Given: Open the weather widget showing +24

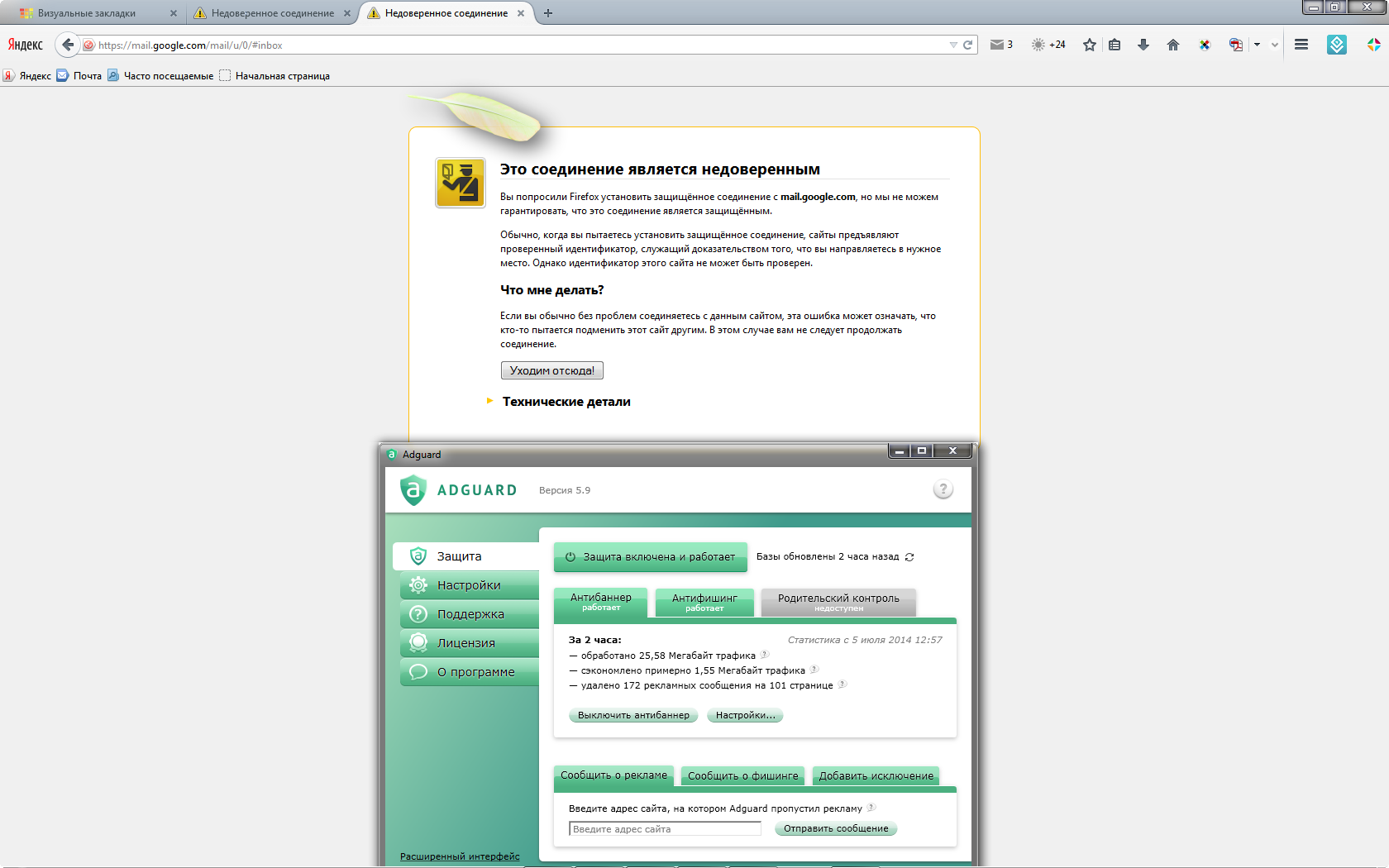Looking at the screenshot, I should click(x=1048, y=45).
